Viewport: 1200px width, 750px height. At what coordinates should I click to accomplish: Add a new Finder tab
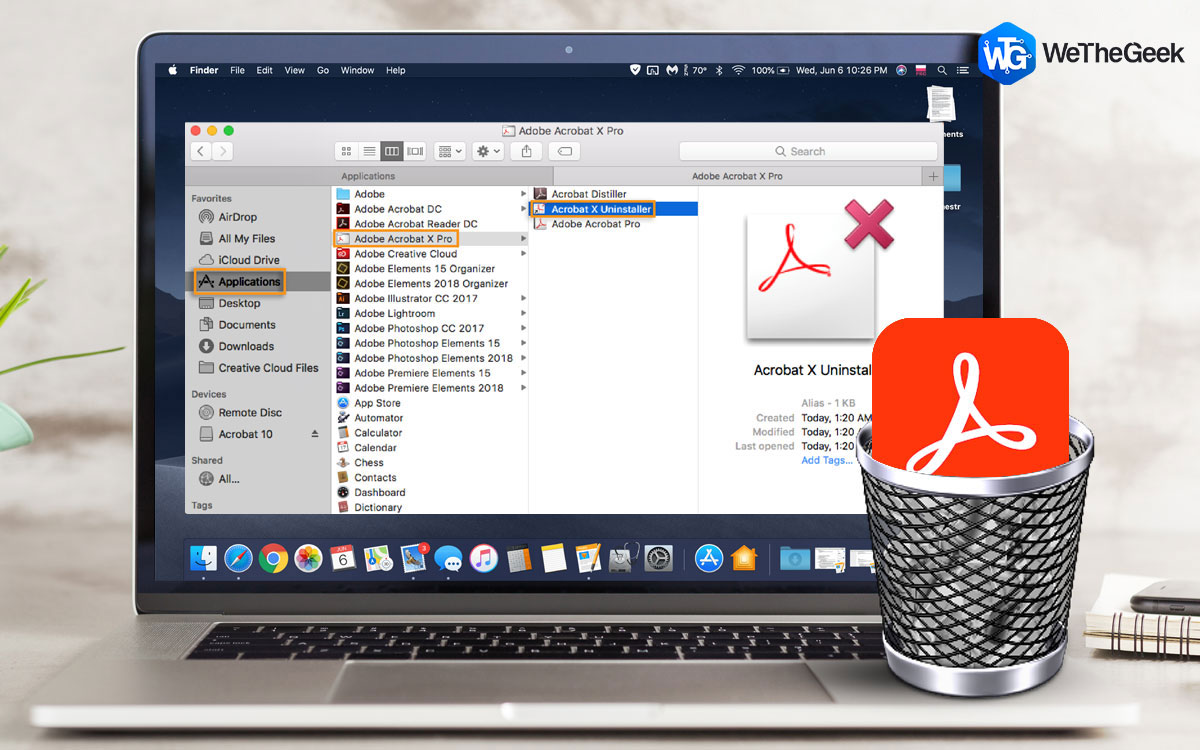[x=933, y=176]
